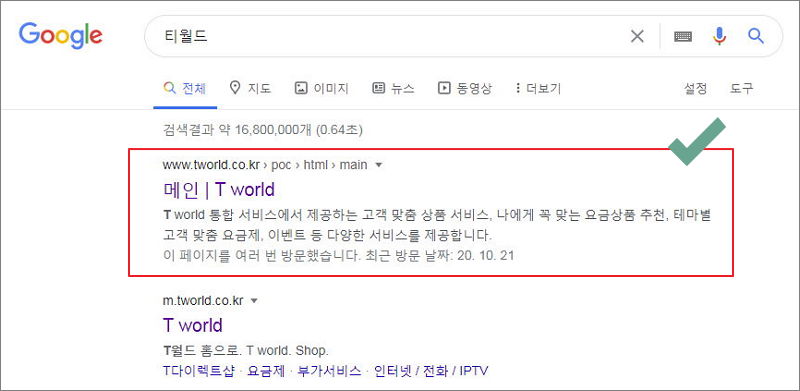Click the T world 통합 서비스 snippet text
The height and width of the screenshot is (391, 800).
click(437, 226)
